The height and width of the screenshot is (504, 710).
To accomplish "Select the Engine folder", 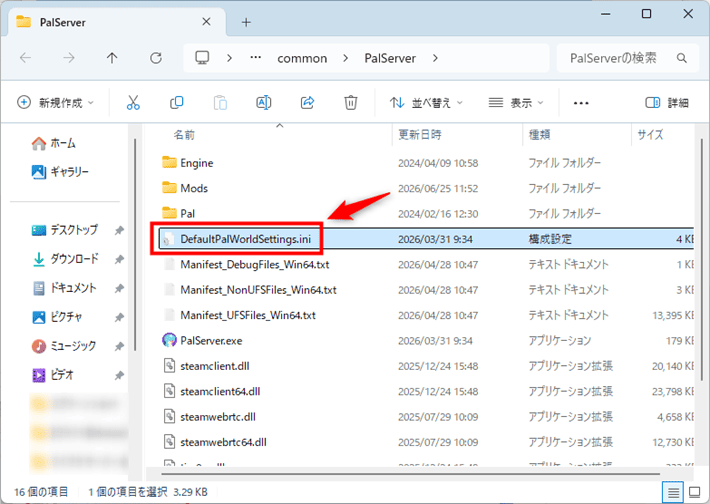I will (197, 163).
